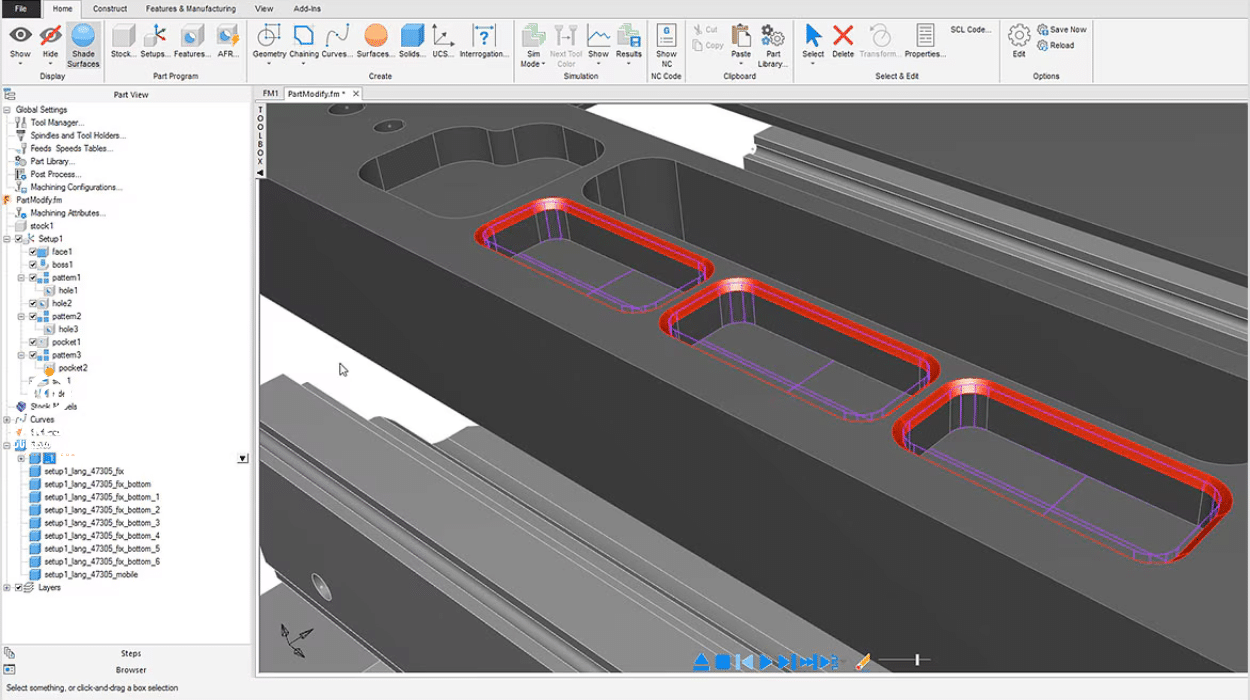Select the UCS coordinate system tool
Viewport: 1250px width, 700px height.
pyautogui.click(x=443, y=41)
